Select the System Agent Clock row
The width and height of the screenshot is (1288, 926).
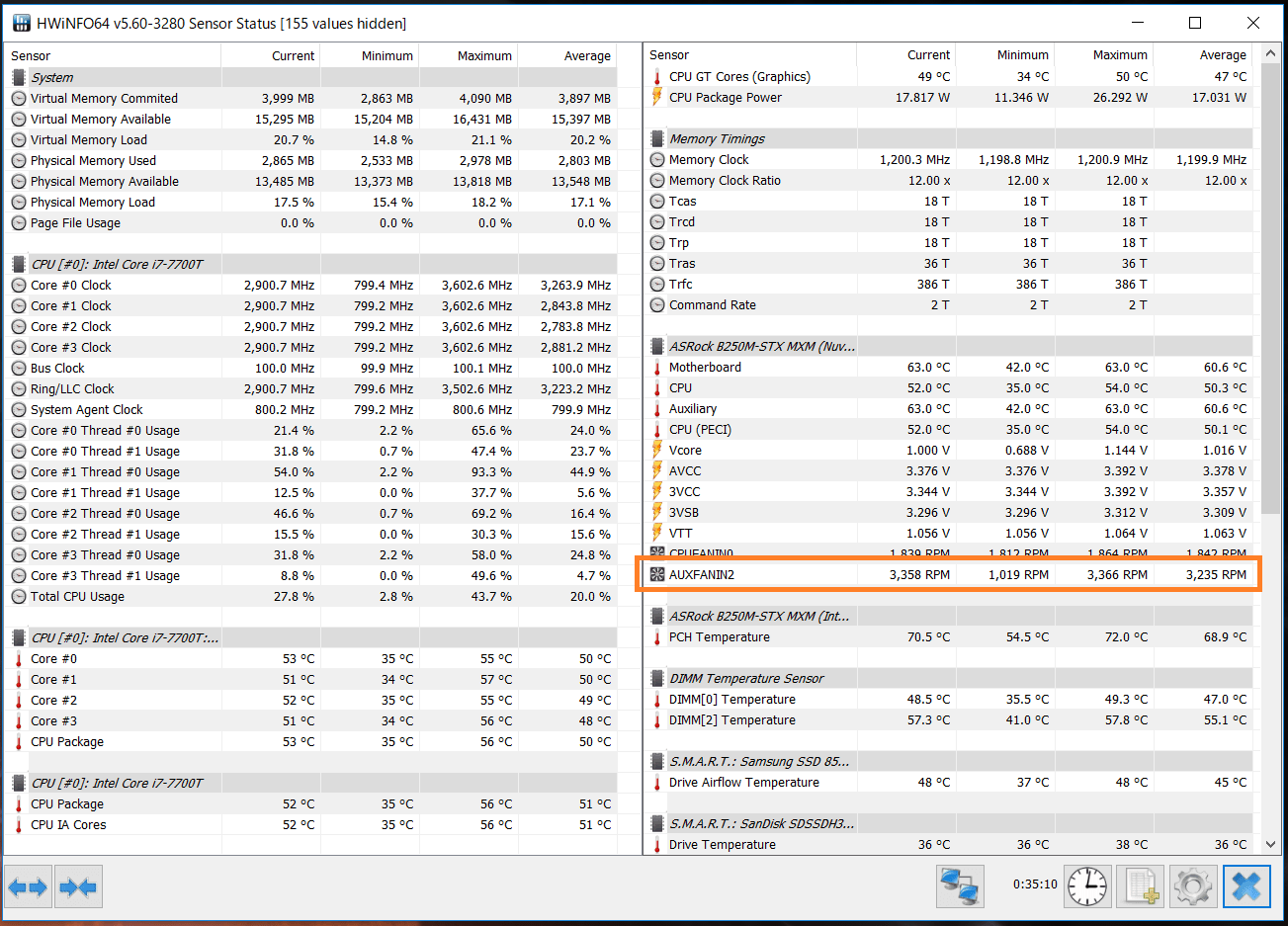tap(310, 409)
